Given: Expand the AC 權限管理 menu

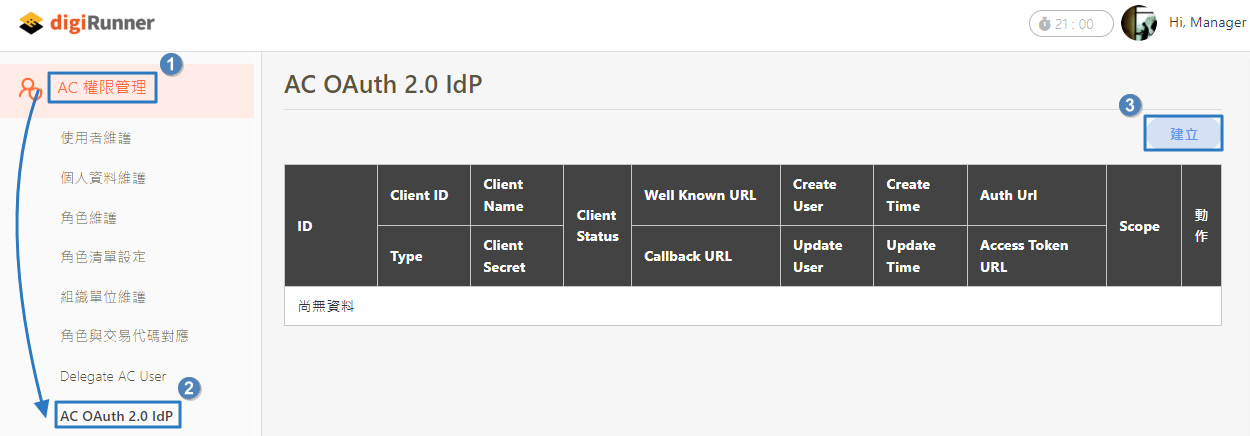Looking at the screenshot, I should click(103, 88).
